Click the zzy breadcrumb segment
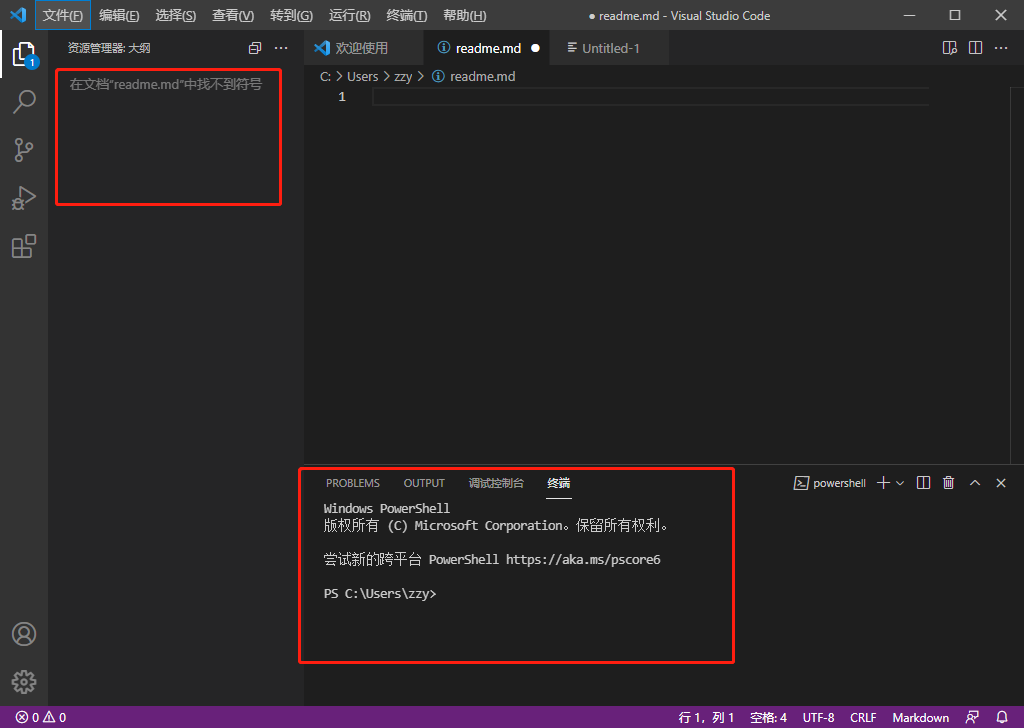Viewport: 1024px width, 728px height. (403, 76)
